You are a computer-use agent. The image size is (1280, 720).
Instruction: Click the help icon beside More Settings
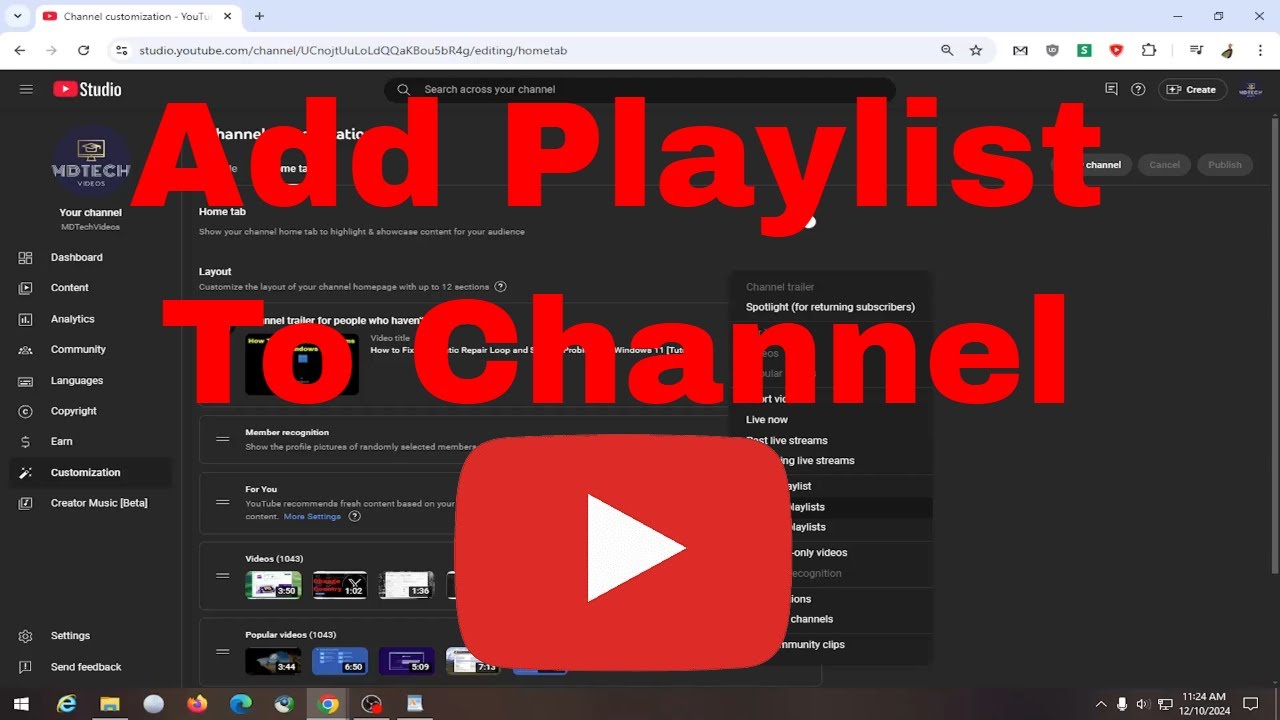coord(354,517)
